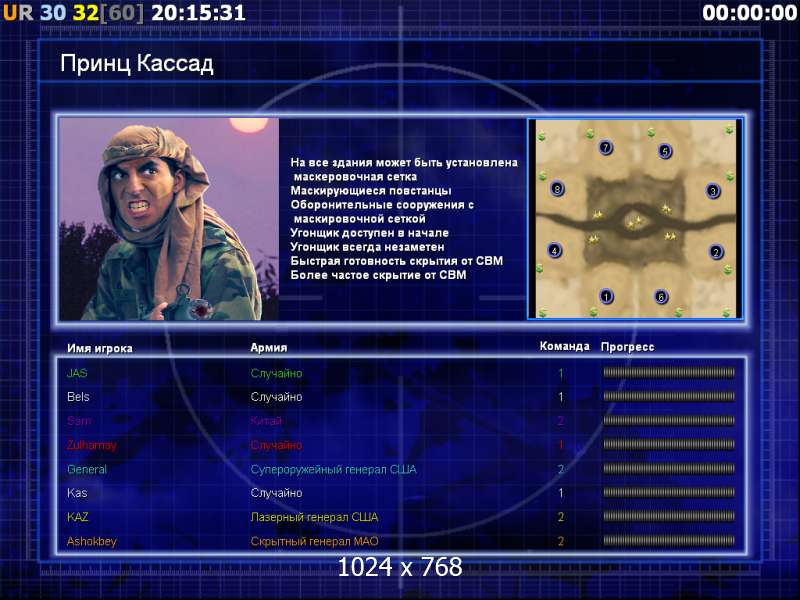Select player name Kas
This screenshot has width=800, height=600.
(77, 493)
